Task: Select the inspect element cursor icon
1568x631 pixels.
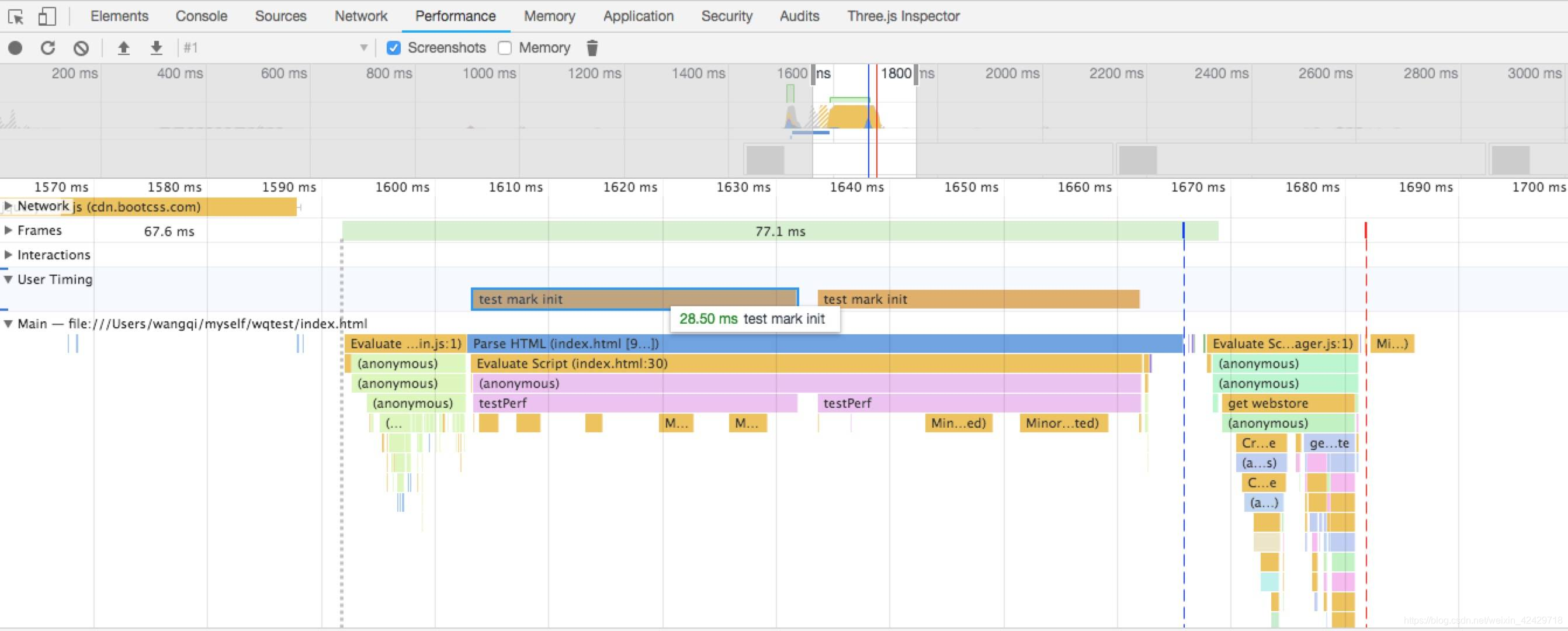Action: pos(16,16)
